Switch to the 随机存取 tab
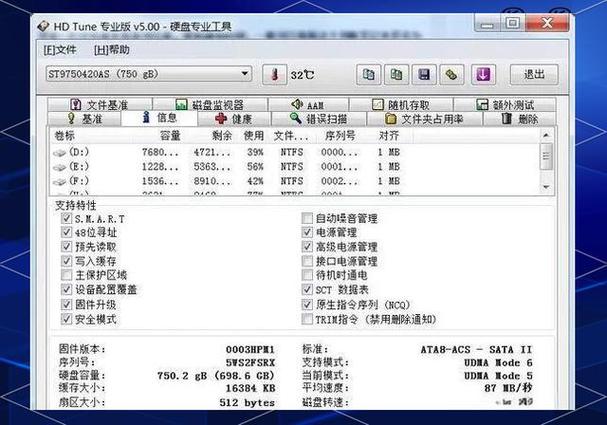The height and width of the screenshot is (425, 607). (x=401, y=105)
